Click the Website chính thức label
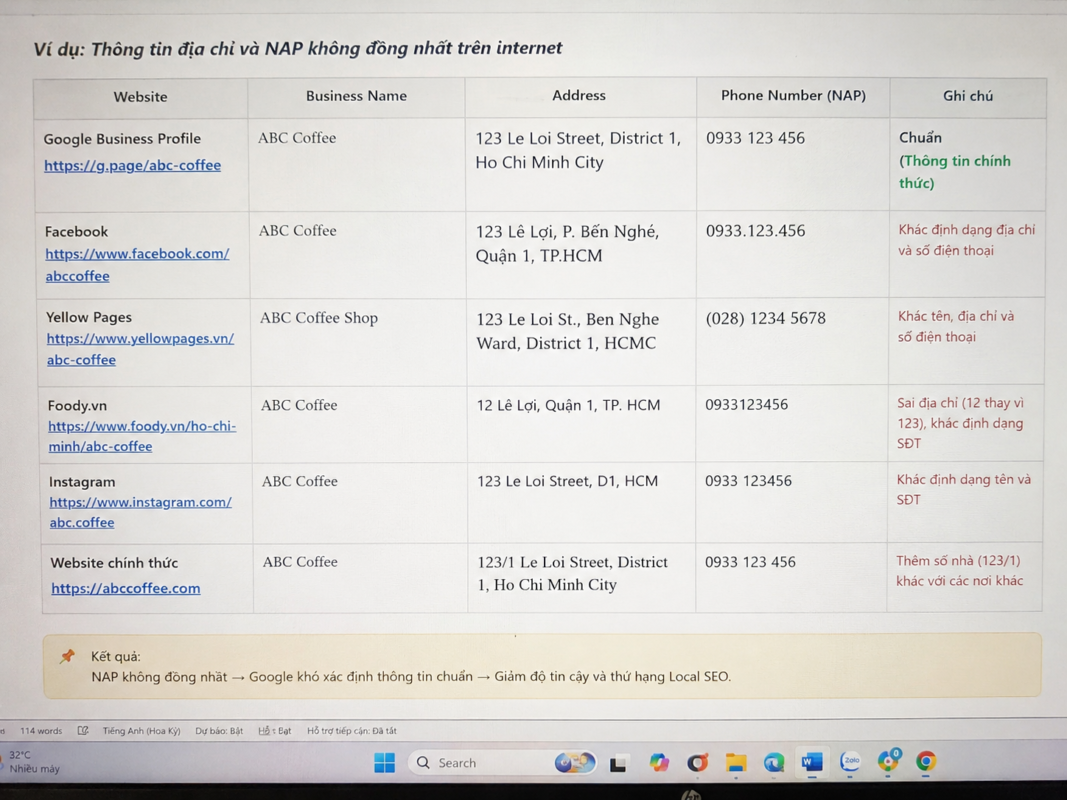The width and height of the screenshot is (1067, 800). [114, 563]
